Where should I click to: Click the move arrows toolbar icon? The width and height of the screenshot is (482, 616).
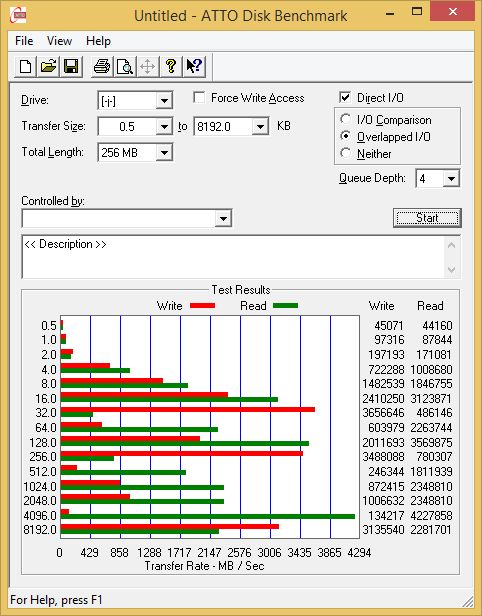coord(148,66)
